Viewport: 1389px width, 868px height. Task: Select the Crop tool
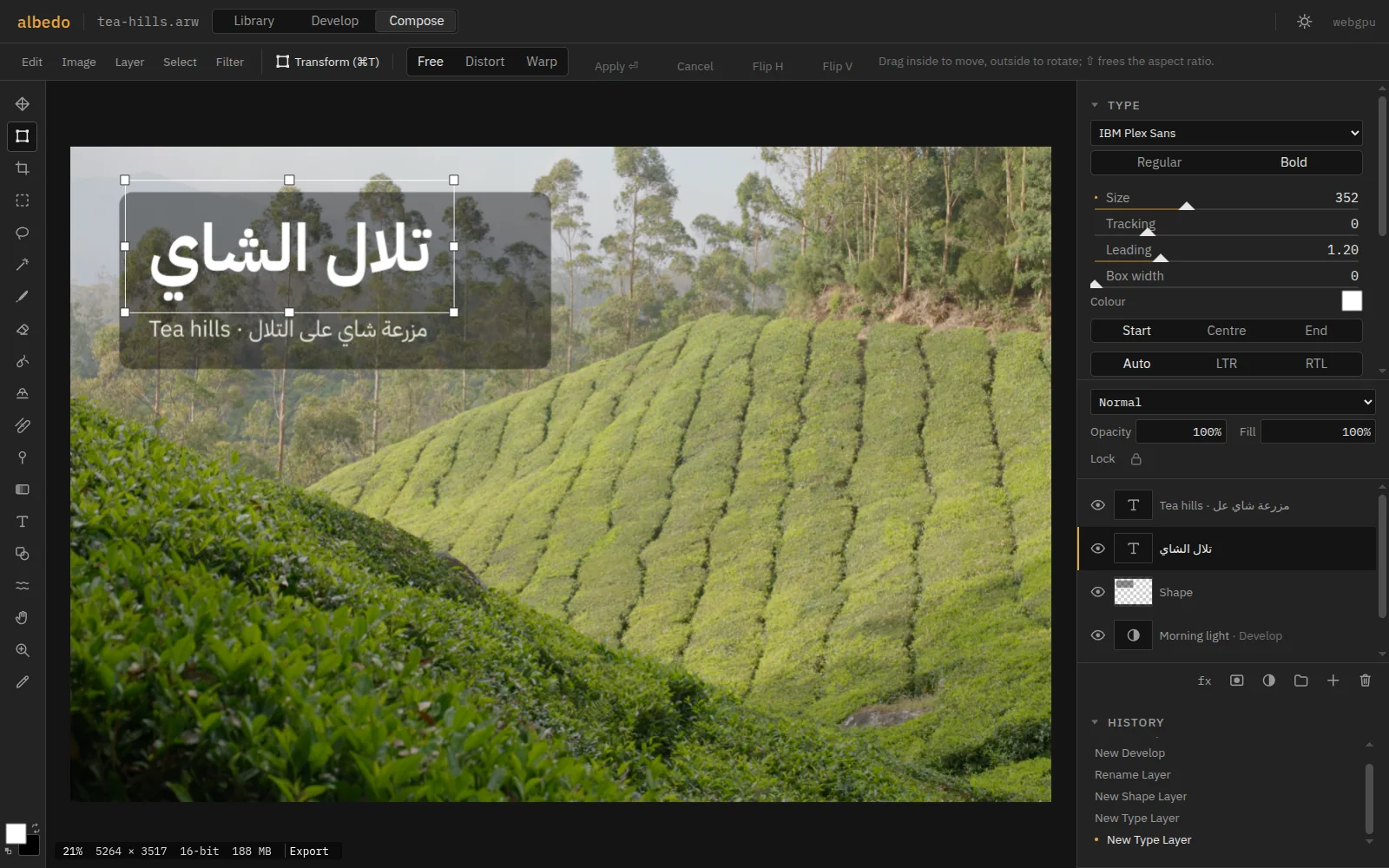(23, 168)
